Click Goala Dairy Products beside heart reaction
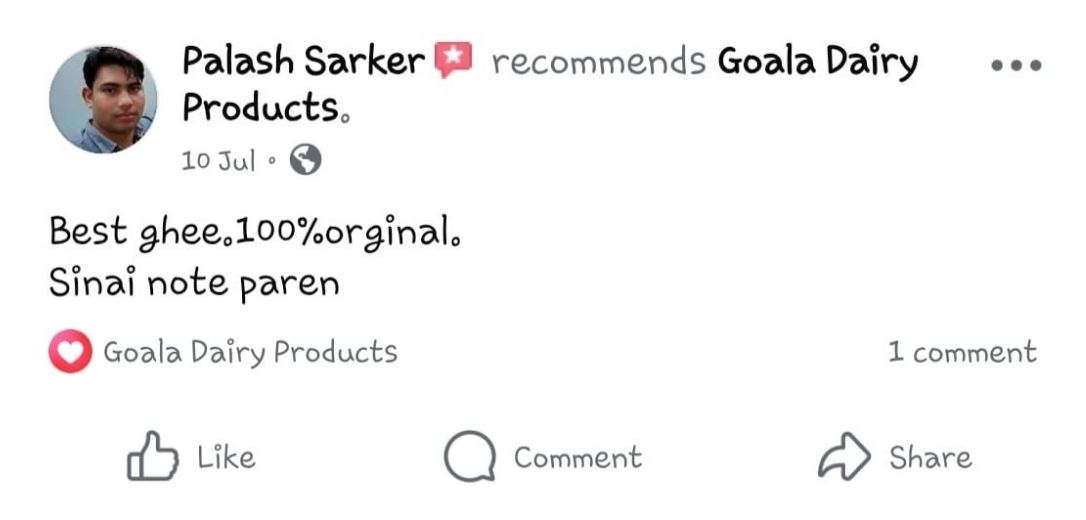 tap(250, 352)
